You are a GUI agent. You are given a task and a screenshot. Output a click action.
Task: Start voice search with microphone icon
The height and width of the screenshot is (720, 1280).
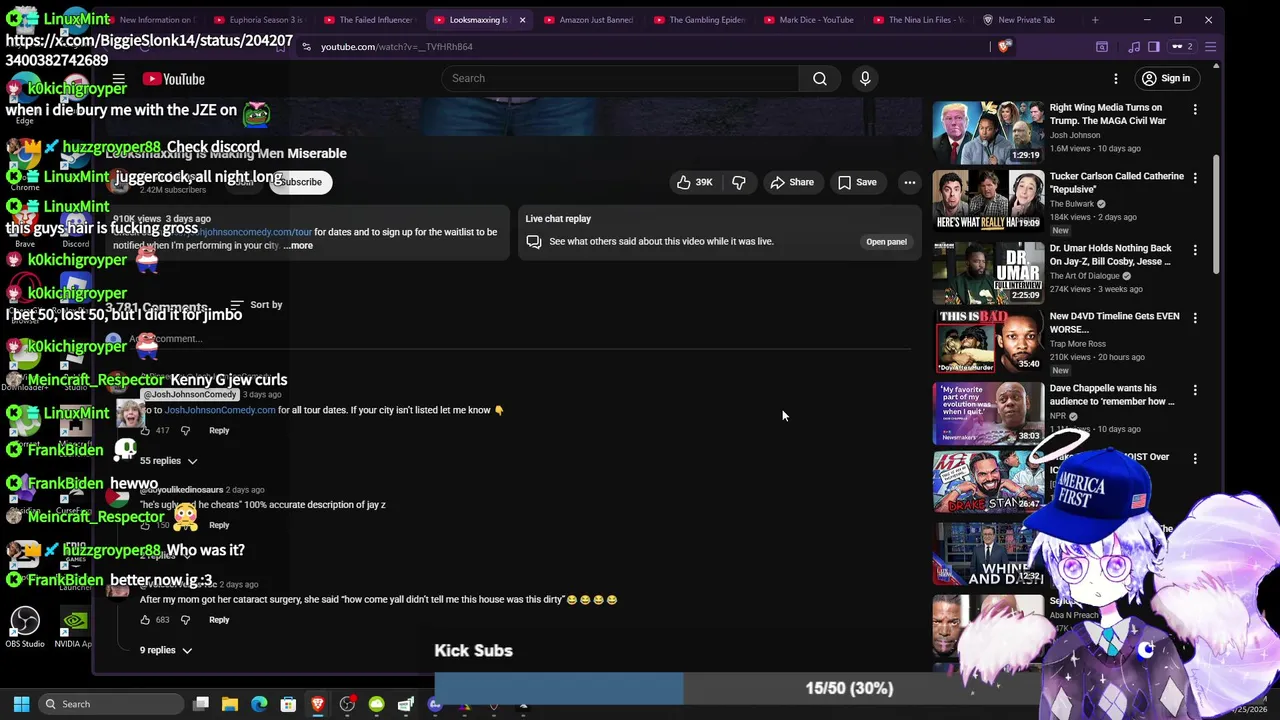coord(865,78)
